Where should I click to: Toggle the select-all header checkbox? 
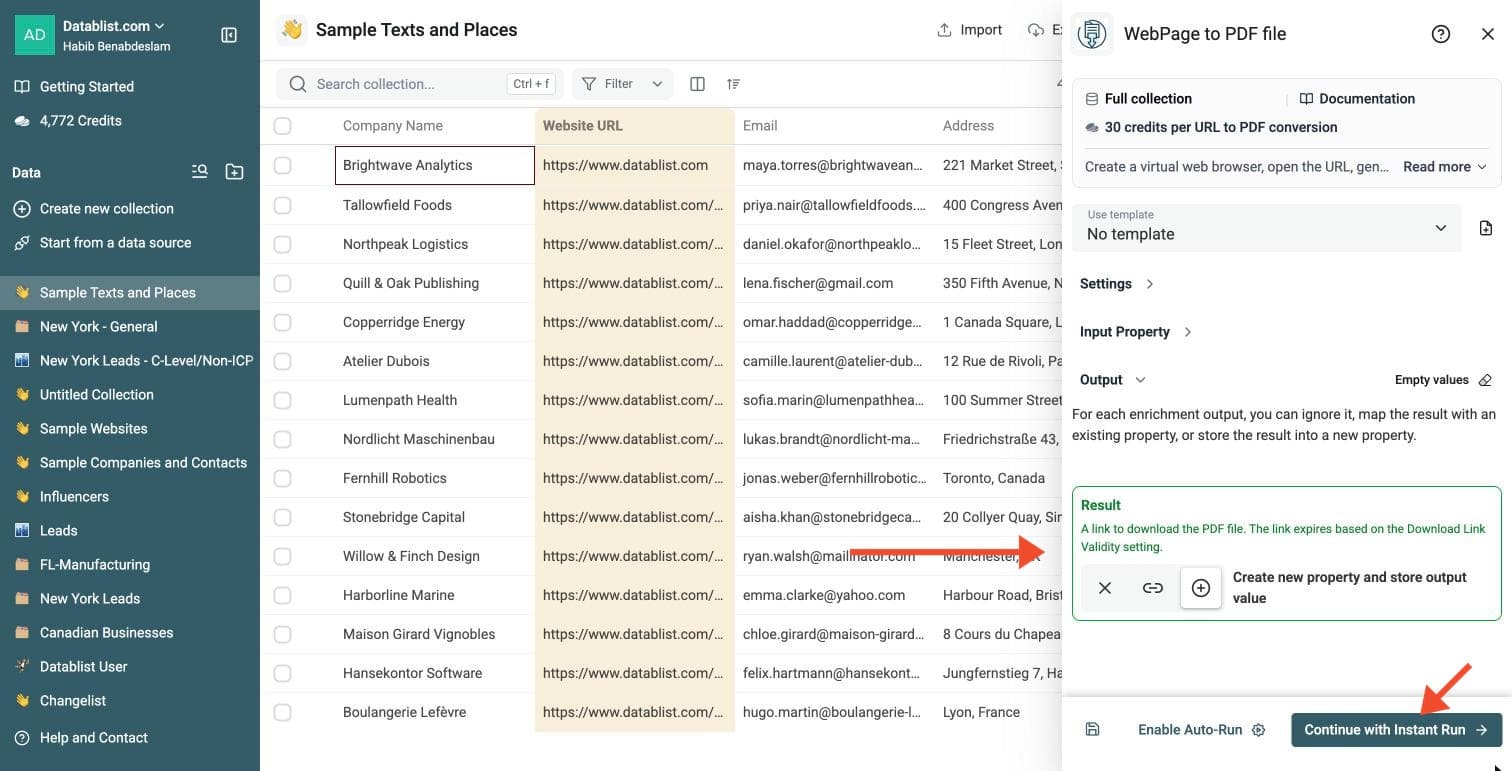282,126
